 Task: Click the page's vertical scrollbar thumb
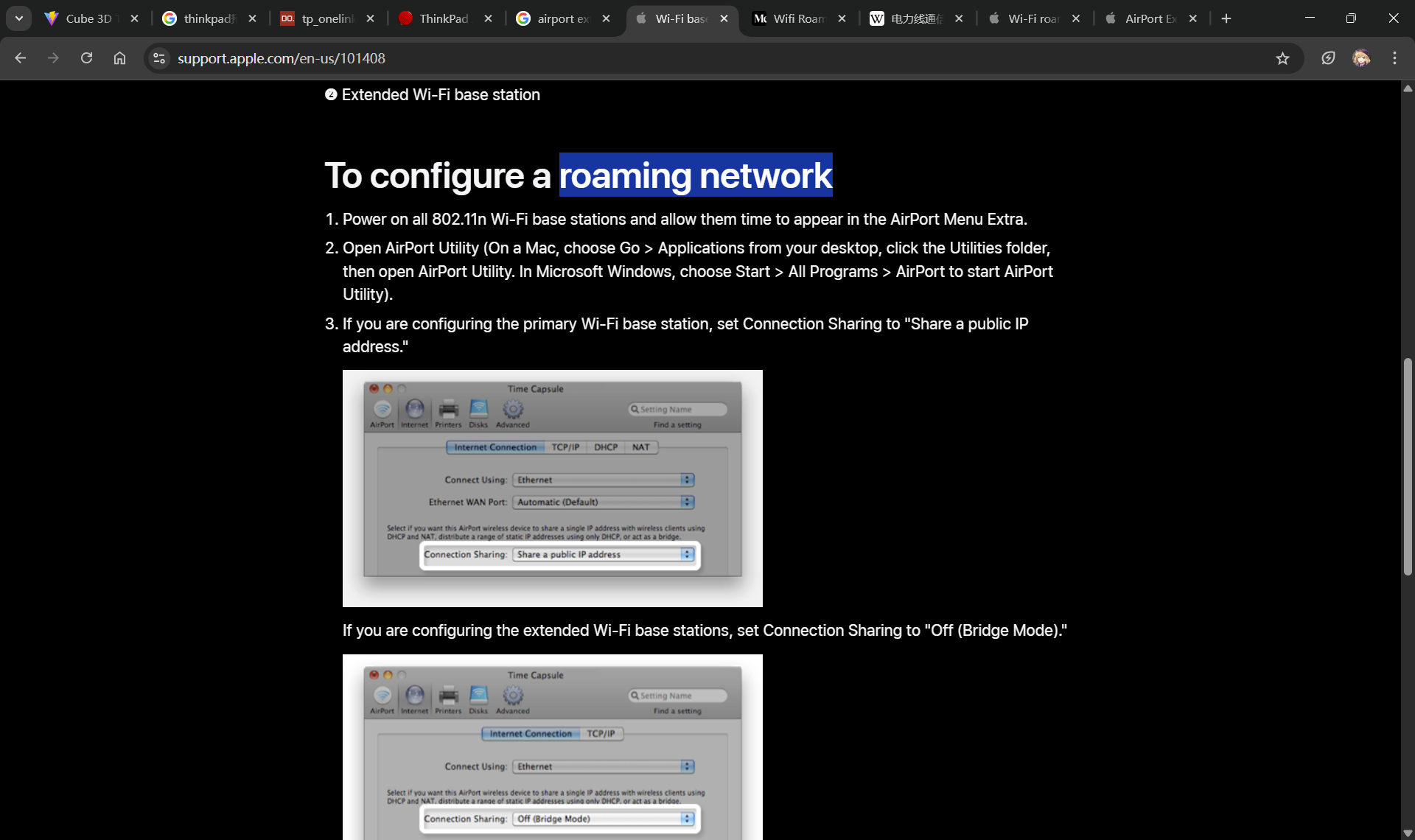coord(1408,466)
